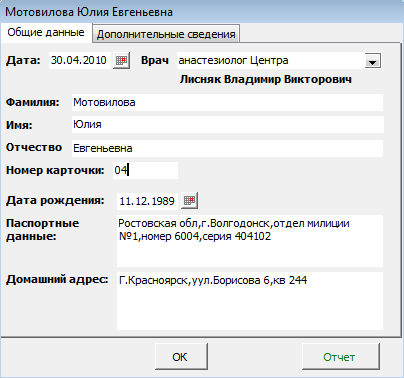The height and width of the screenshot is (378, 404).
Task: Click the Домашний адрес text area
Action: [250, 301]
